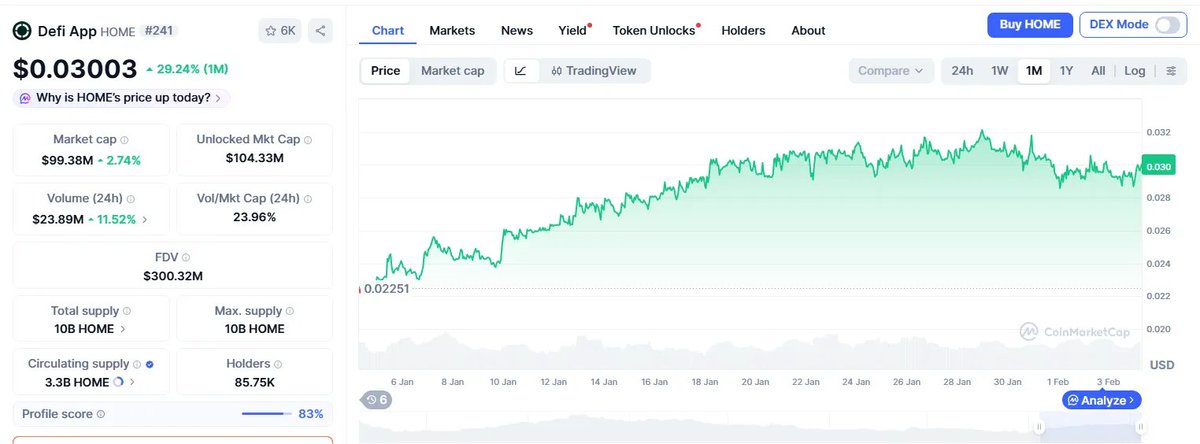The height and width of the screenshot is (444, 1200).
Task: Click Total supply info icon
Action: (x=128, y=311)
